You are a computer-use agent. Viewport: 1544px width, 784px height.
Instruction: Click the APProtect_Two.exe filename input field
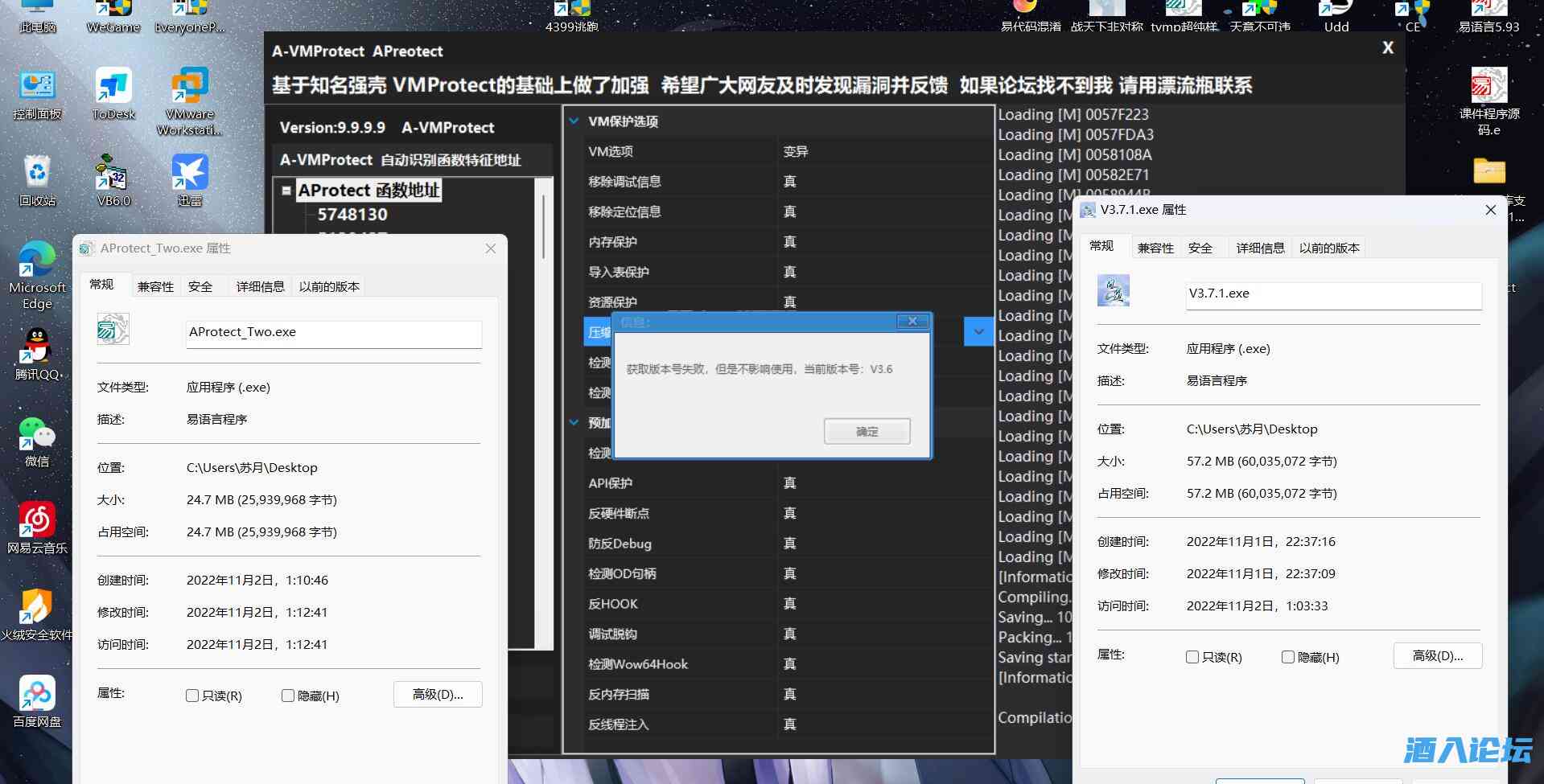332,332
